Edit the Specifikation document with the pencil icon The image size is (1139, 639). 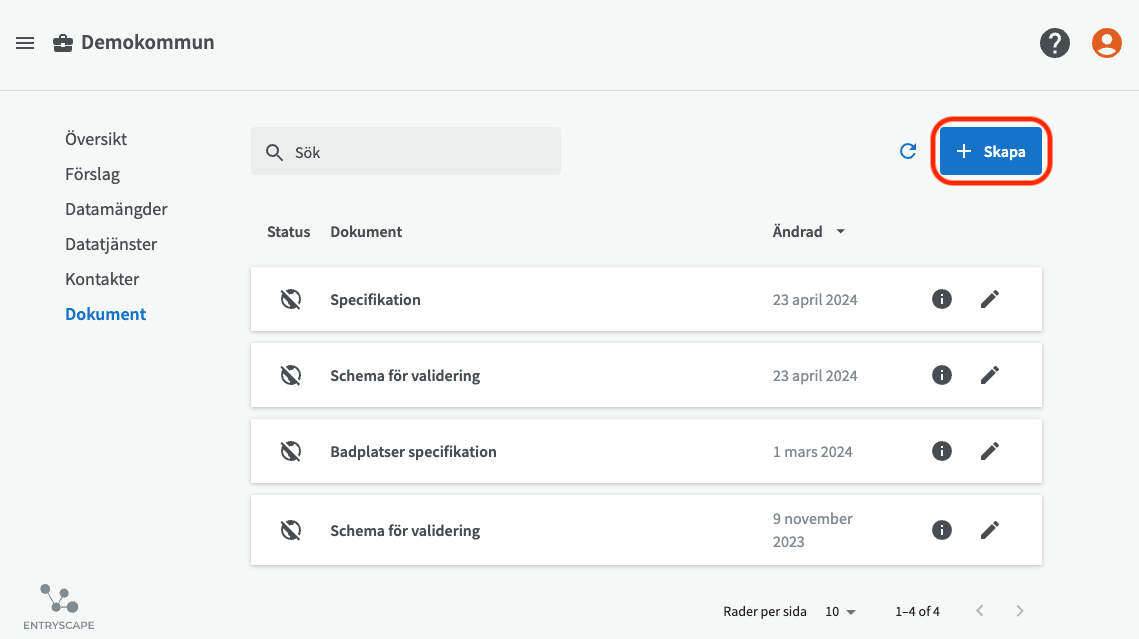tap(989, 299)
